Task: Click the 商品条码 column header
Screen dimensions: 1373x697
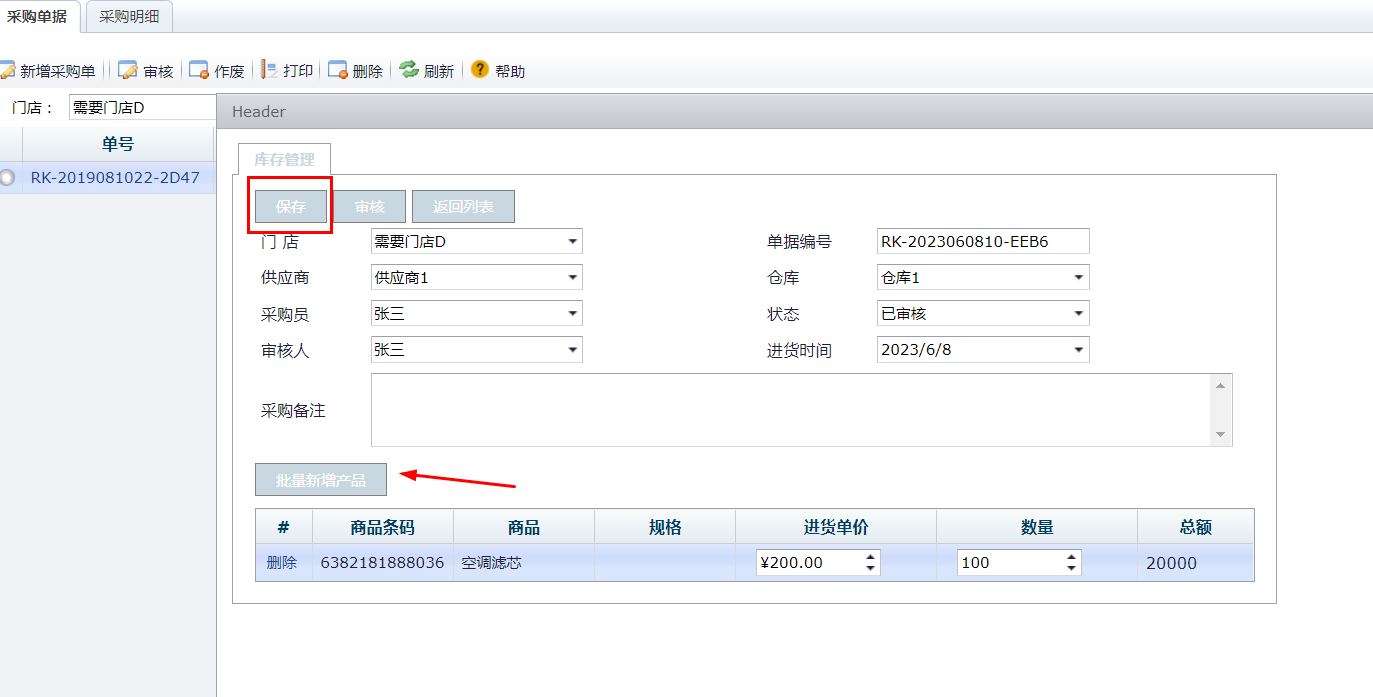Action: click(383, 527)
